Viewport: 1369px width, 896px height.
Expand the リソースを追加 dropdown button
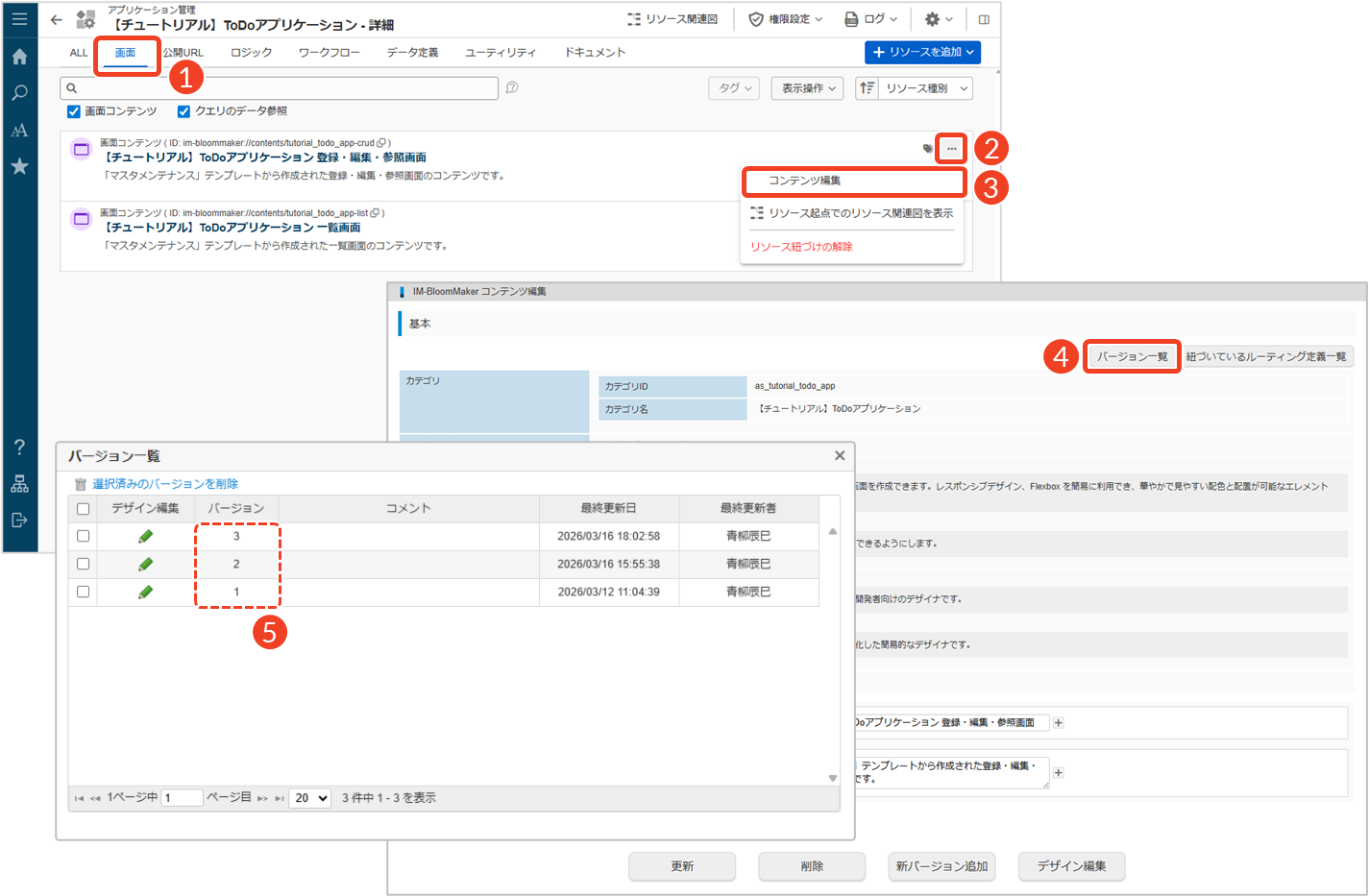coord(922,52)
